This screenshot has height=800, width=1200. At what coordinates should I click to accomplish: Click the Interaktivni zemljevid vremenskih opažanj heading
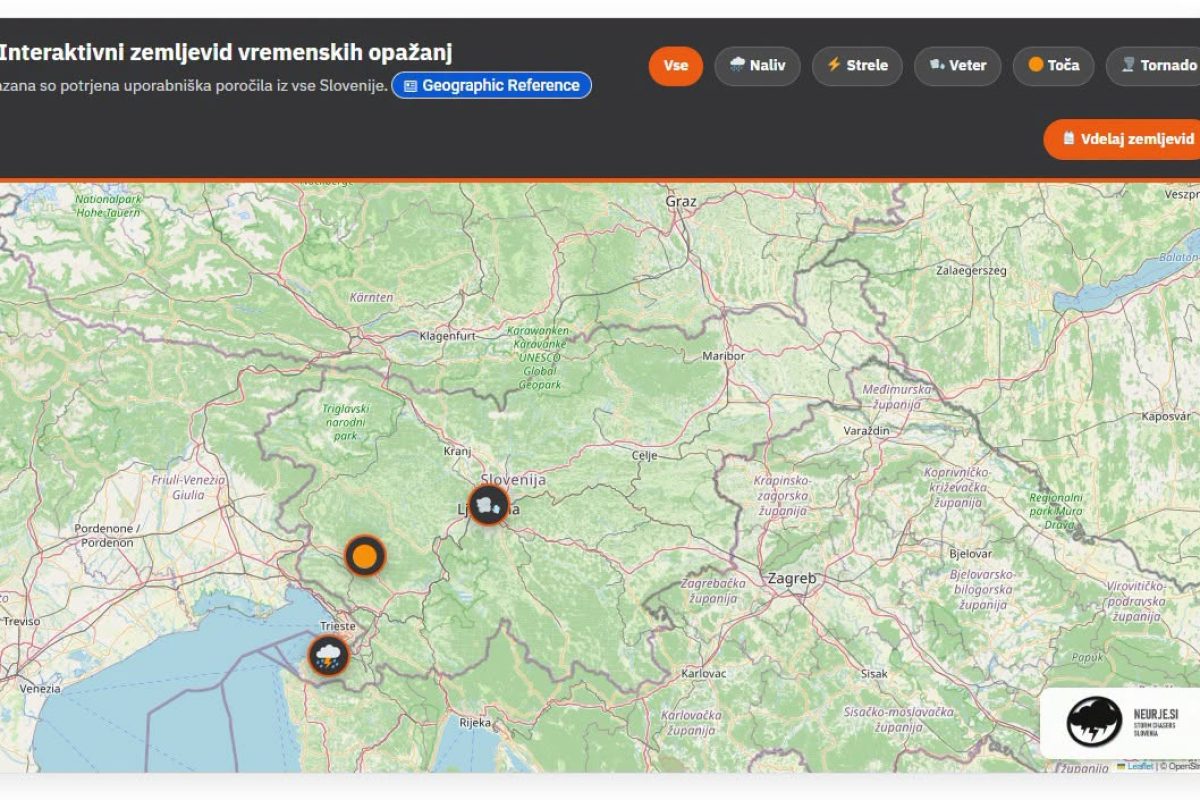226,53
